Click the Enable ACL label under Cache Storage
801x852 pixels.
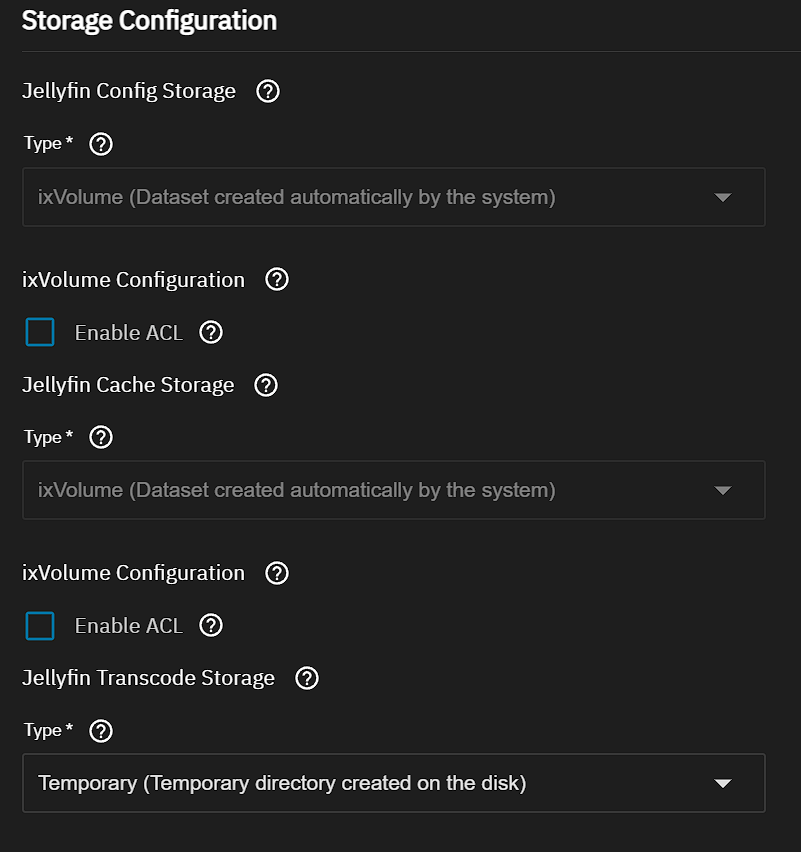tap(129, 626)
